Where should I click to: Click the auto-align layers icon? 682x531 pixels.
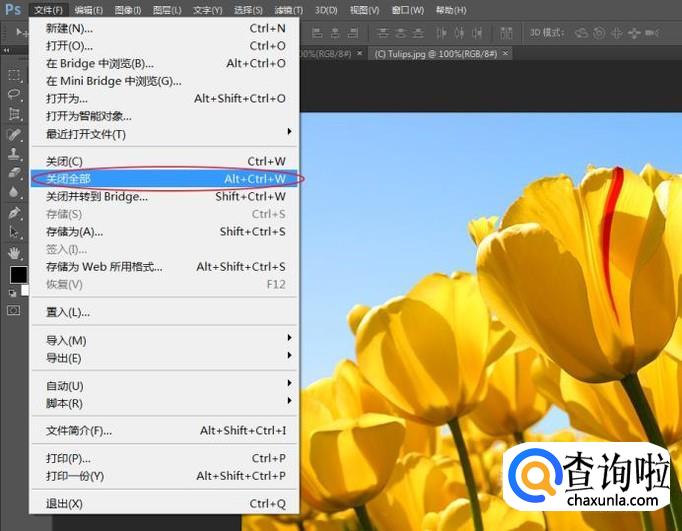[x=506, y=33]
